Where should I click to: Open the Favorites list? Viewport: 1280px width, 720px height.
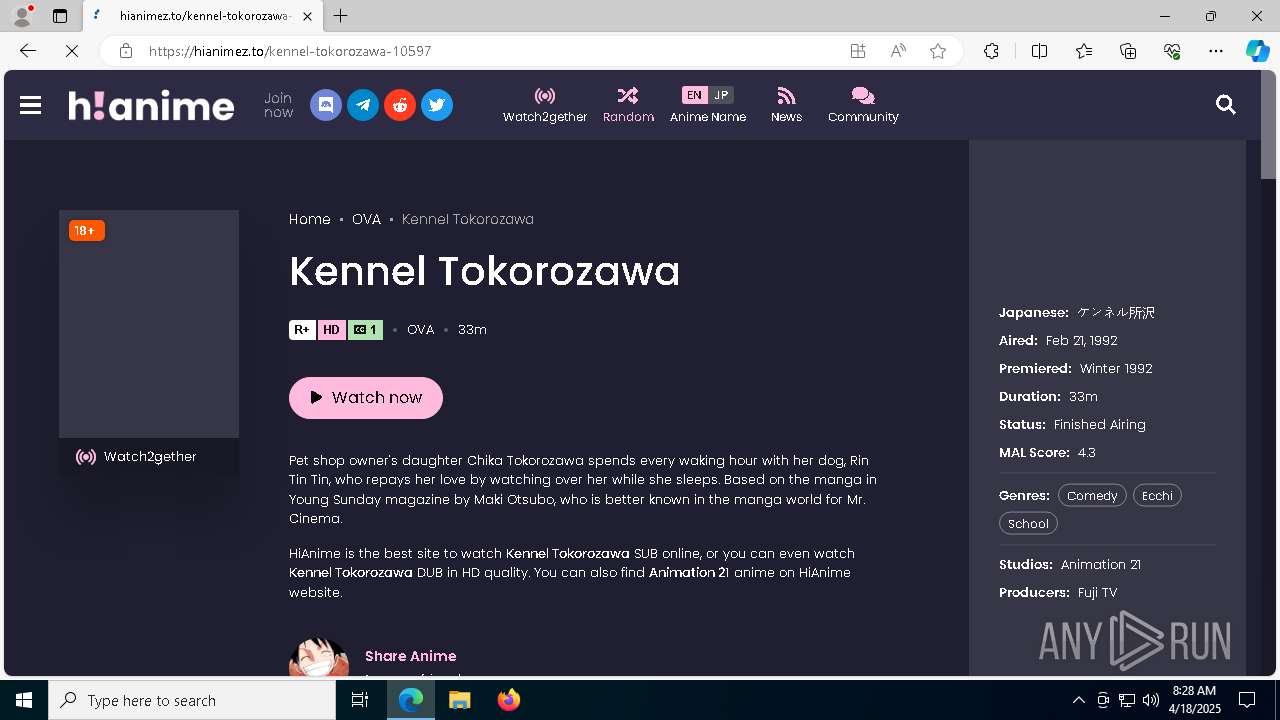(x=1084, y=51)
